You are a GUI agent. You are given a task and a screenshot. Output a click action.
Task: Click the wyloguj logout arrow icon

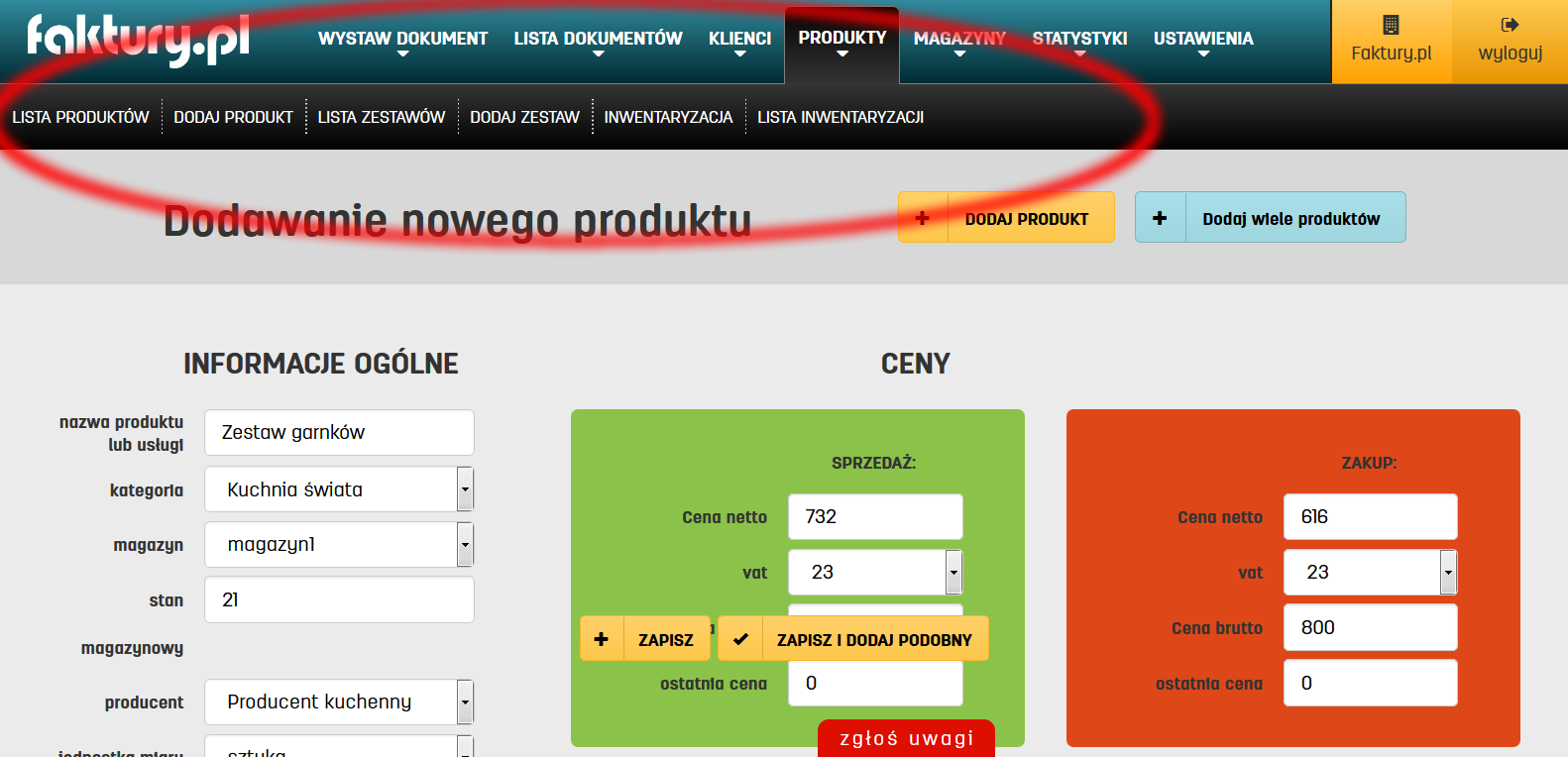click(1510, 25)
